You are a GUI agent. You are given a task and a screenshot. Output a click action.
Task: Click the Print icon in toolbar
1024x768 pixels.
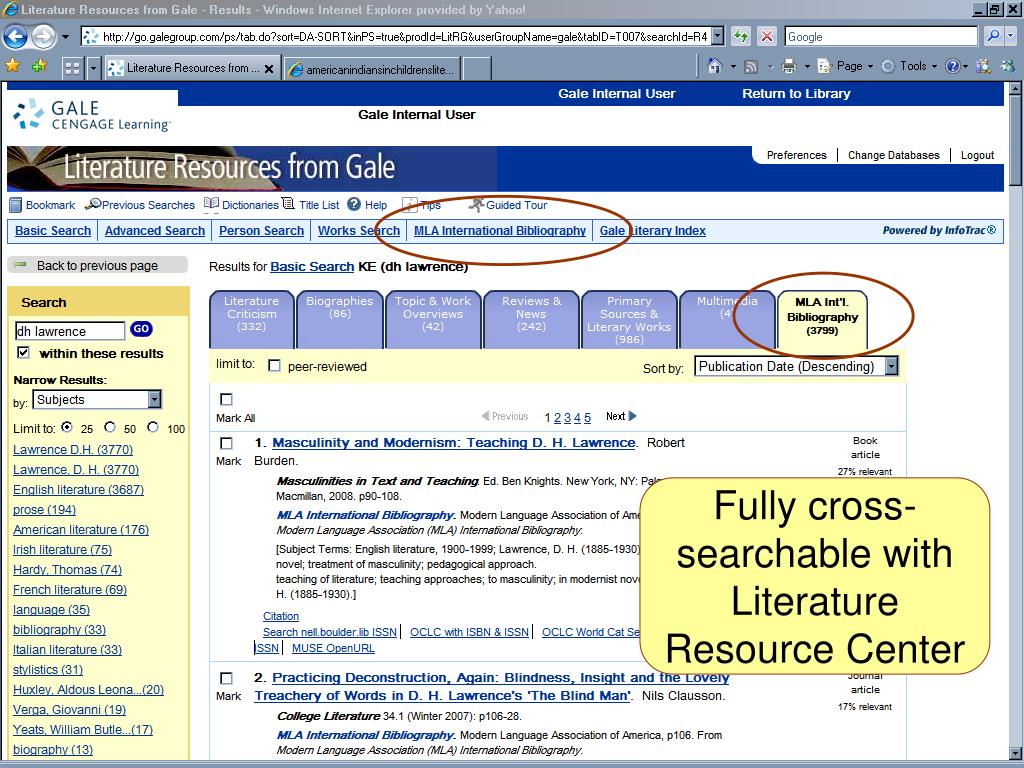[x=789, y=66]
